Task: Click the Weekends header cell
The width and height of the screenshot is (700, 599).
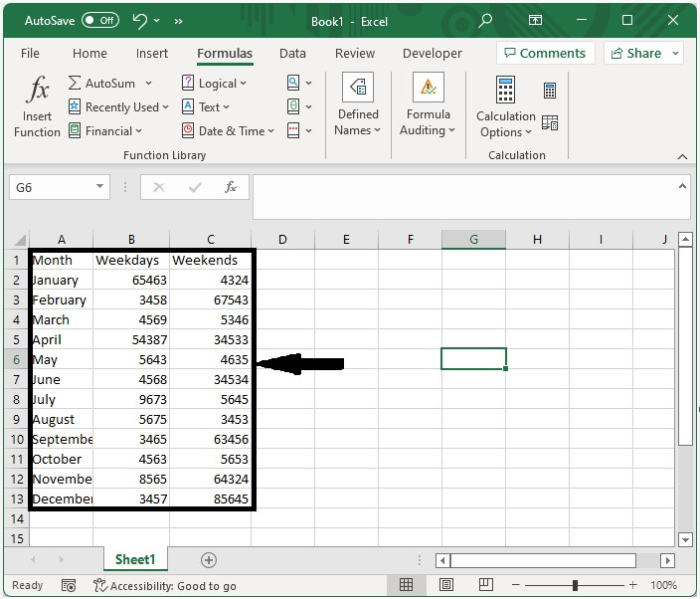Action: [210, 260]
